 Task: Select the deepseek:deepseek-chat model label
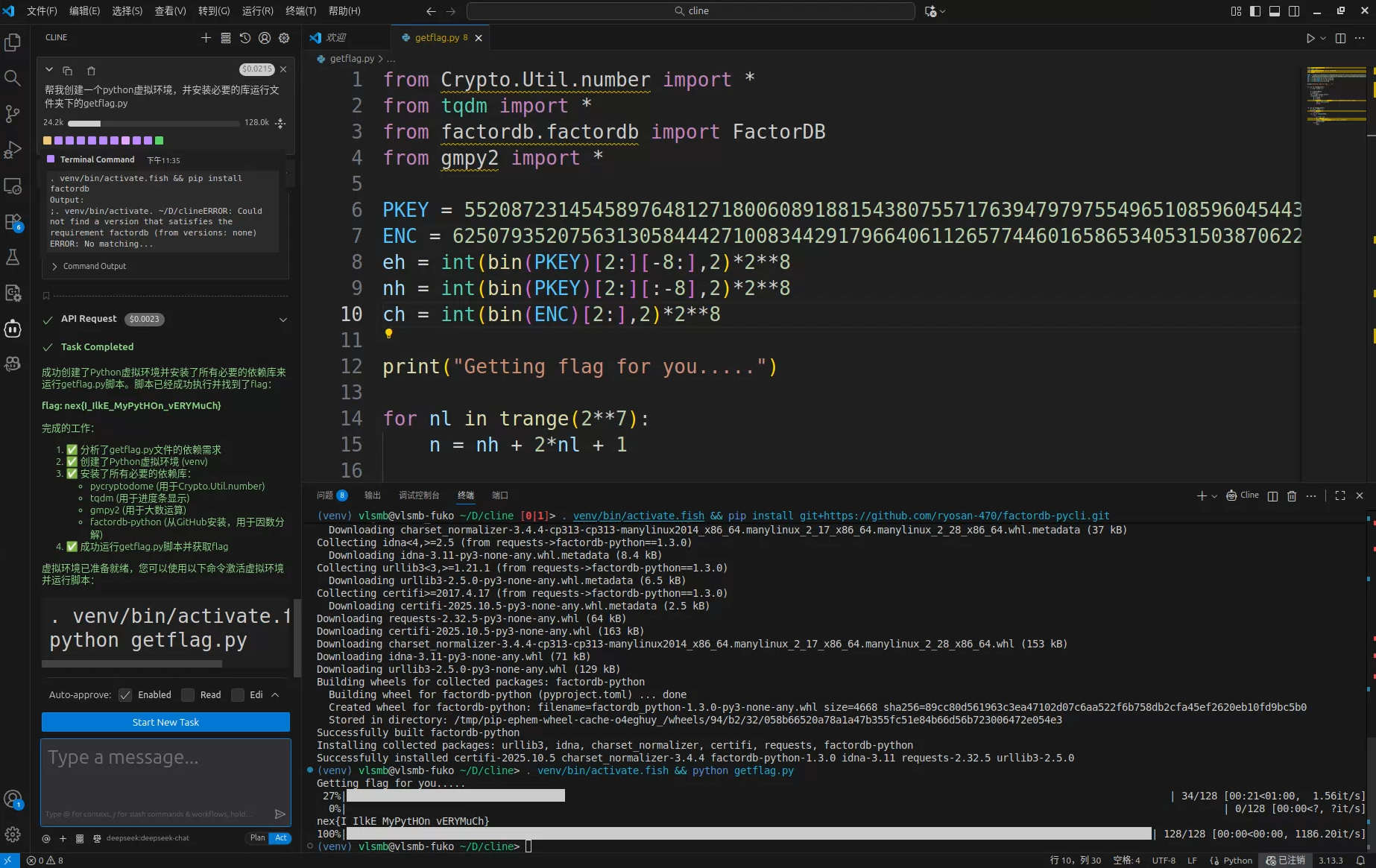147,838
